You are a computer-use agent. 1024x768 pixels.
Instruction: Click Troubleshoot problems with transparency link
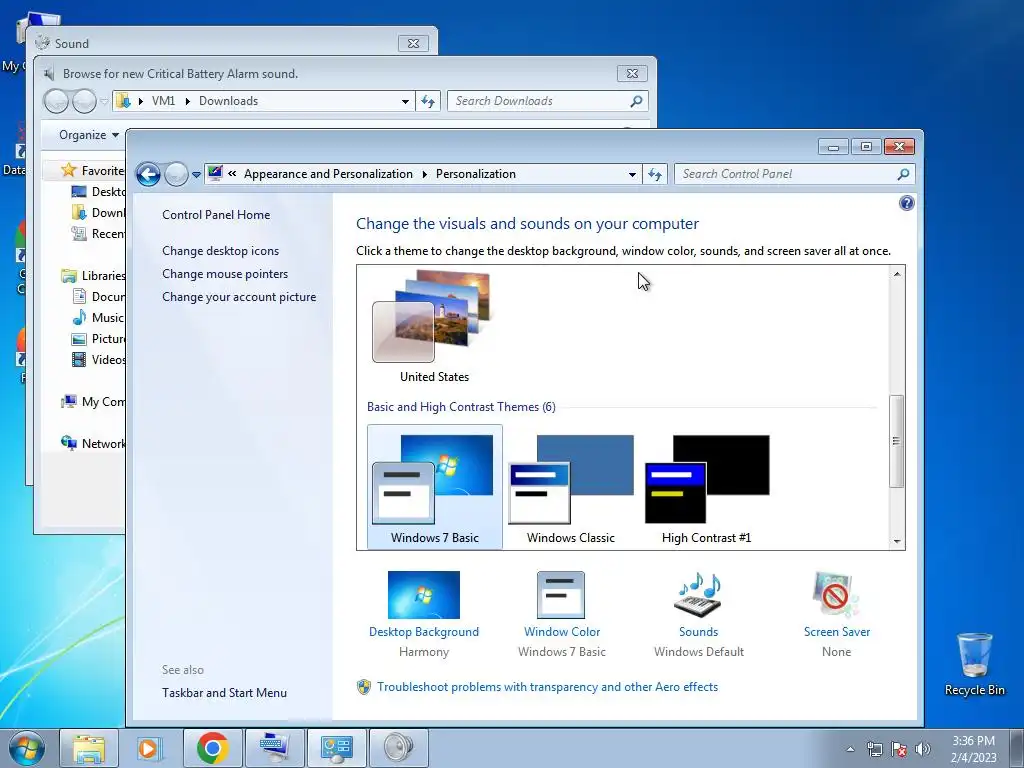[x=547, y=687]
